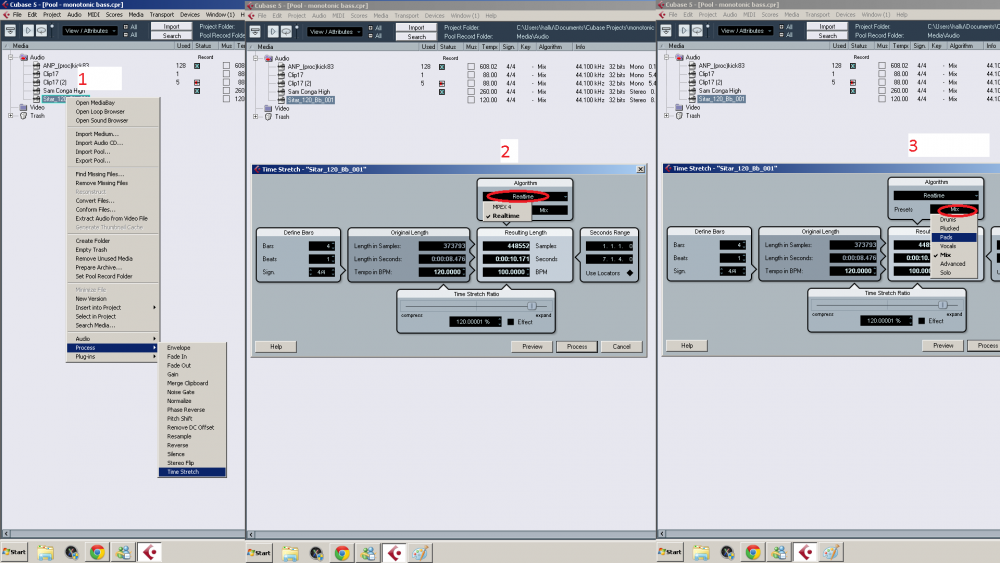Click Cancel button in middle Time Stretch dialog
Viewport: 1000px width, 563px height.
(621, 347)
